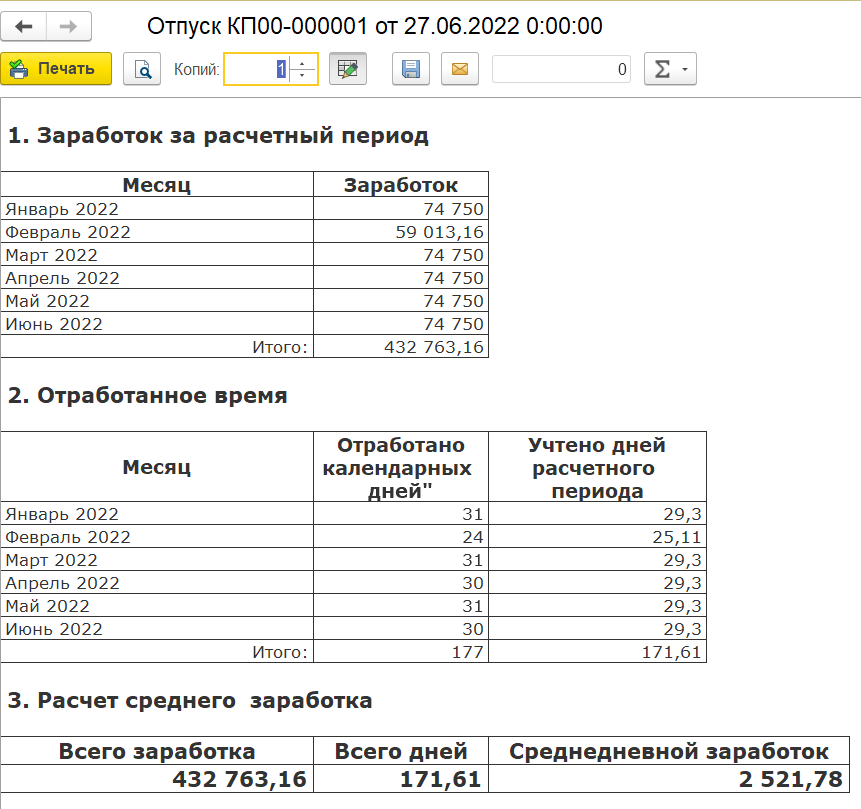Viewport: 861px width, 809px height.
Task: Click the Отработано календарных дней header
Action: click(x=401, y=467)
